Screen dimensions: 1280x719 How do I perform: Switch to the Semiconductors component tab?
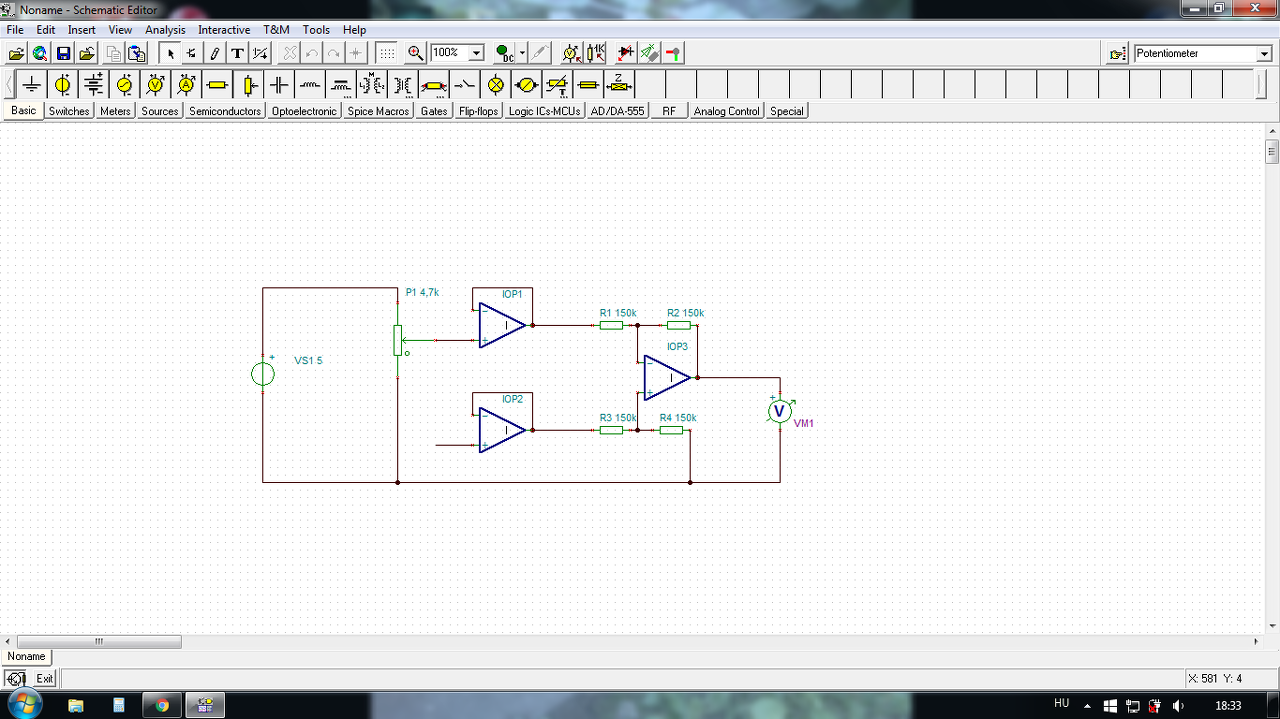(x=224, y=111)
